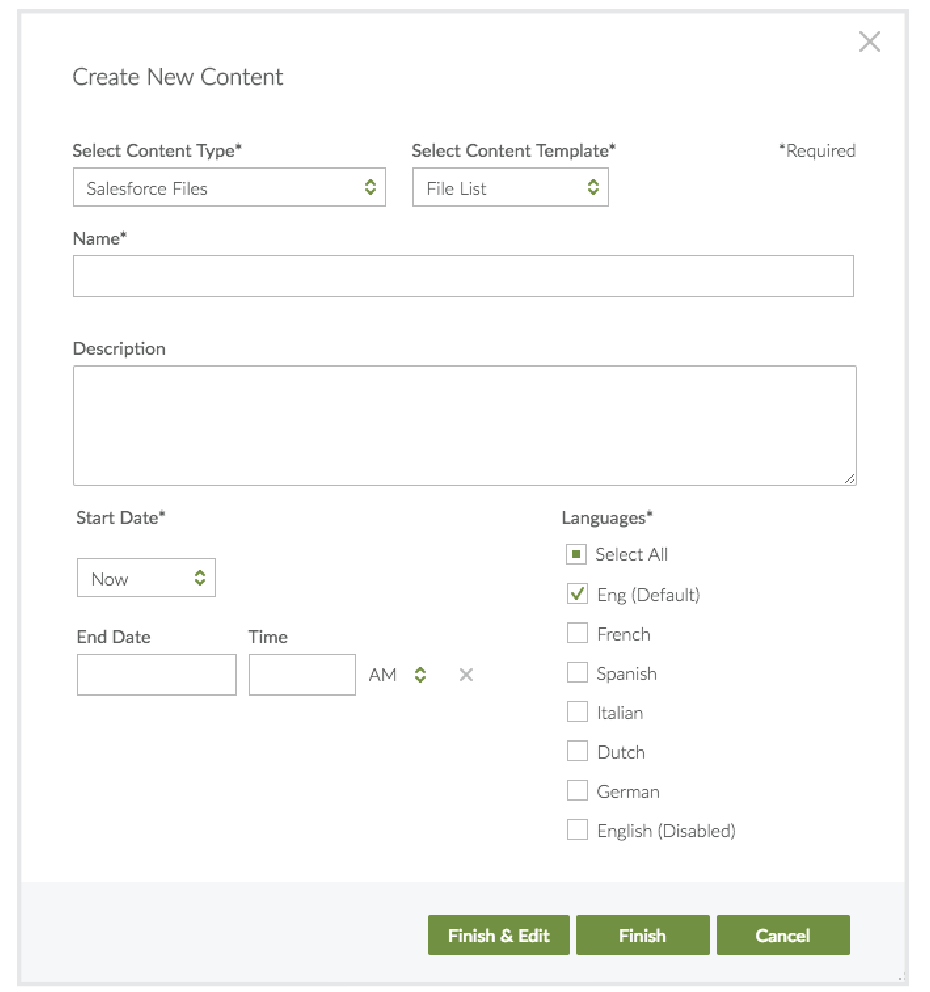Tick the Italian language checkbox
This screenshot has height=992, width=930.
click(x=577, y=712)
